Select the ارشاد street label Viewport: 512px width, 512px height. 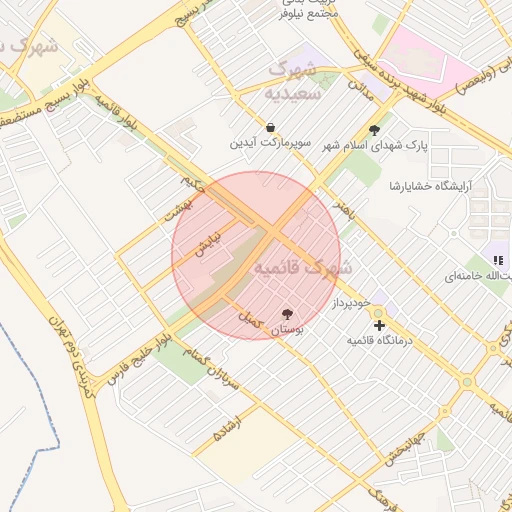227,428
